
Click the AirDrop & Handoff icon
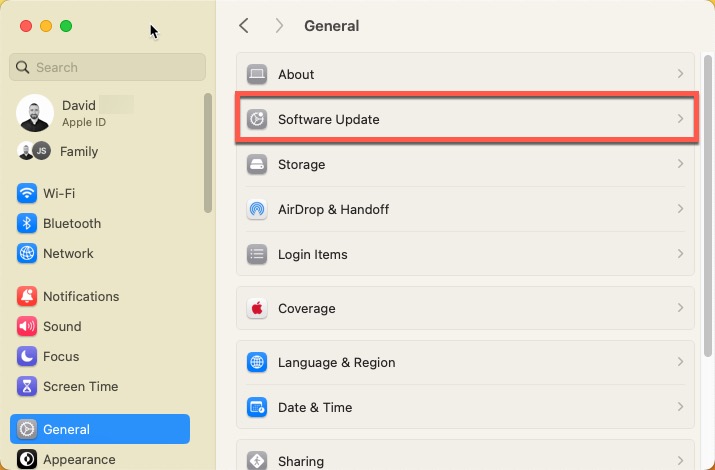tap(257, 209)
